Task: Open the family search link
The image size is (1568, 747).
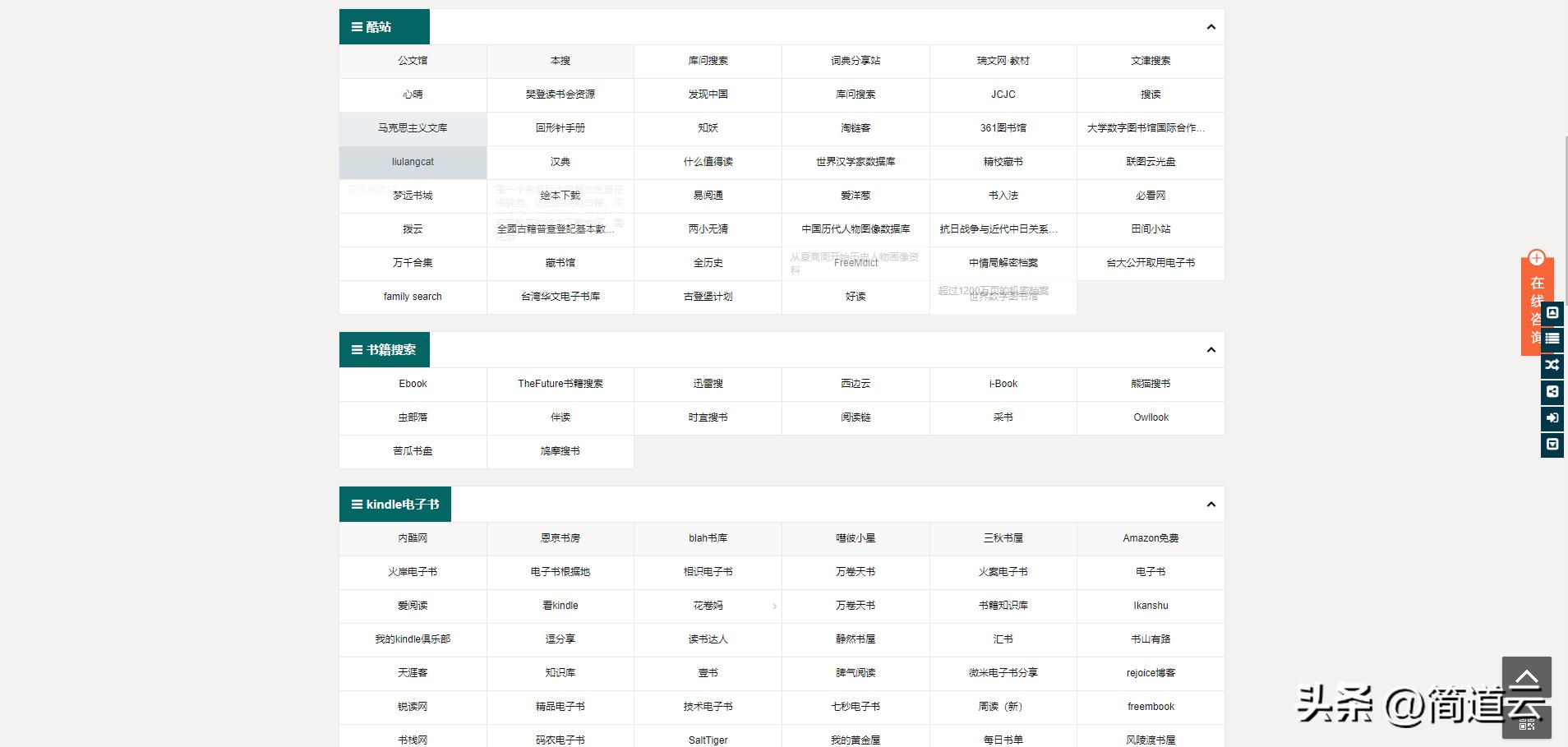Action: click(x=413, y=296)
